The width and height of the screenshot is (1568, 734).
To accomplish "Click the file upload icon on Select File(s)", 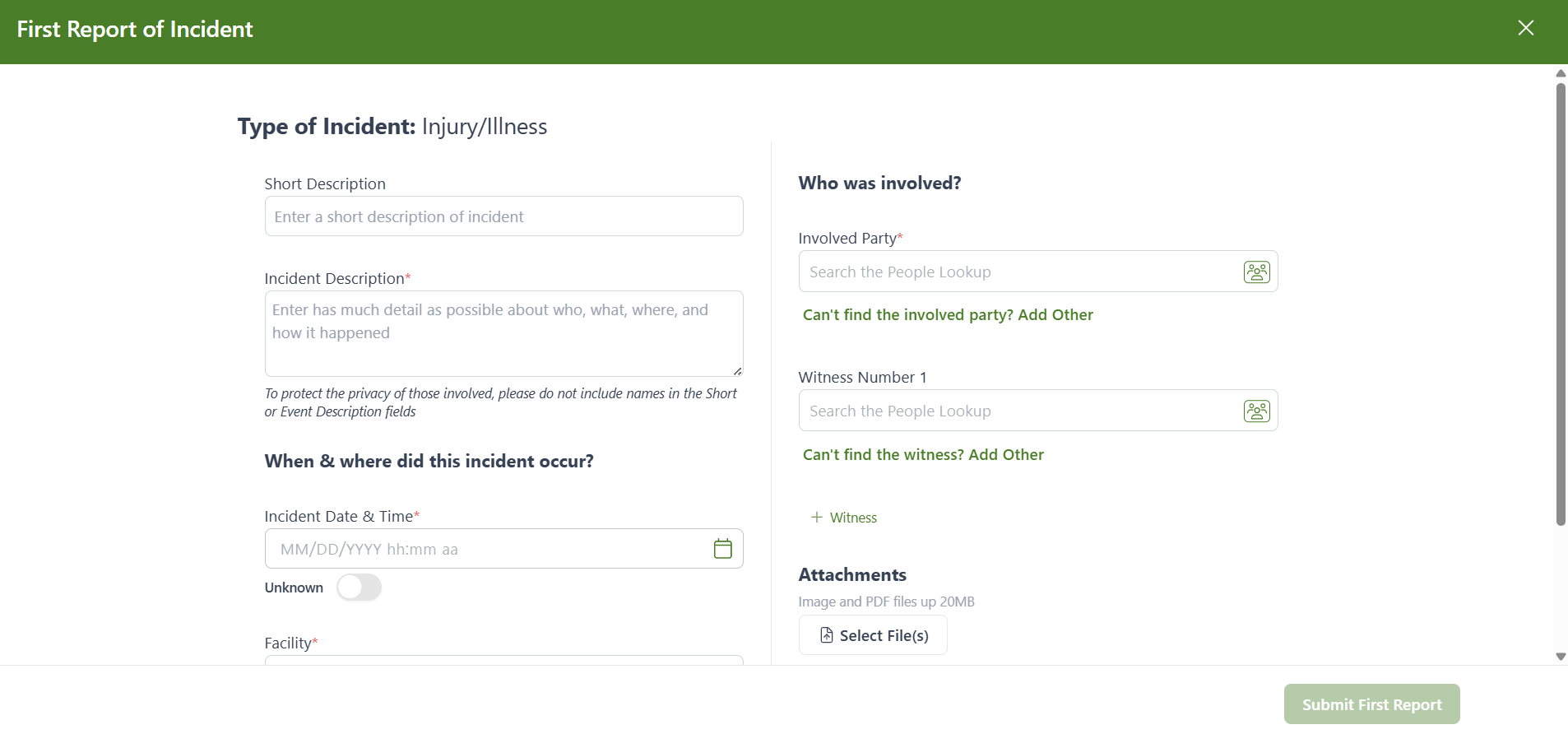I will click(827, 635).
